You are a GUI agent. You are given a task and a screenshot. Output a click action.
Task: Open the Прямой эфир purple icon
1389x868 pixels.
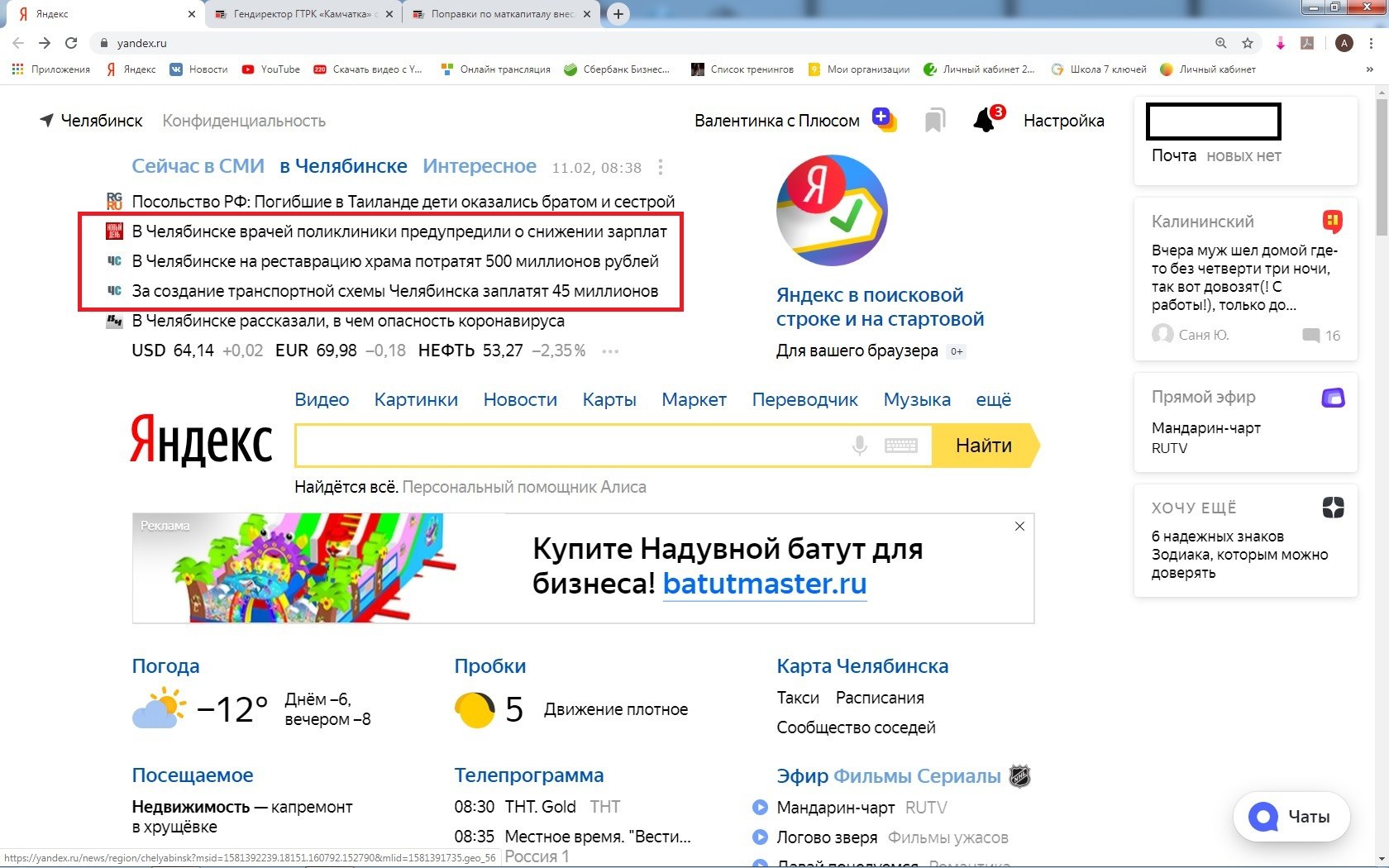point(1333,398)
